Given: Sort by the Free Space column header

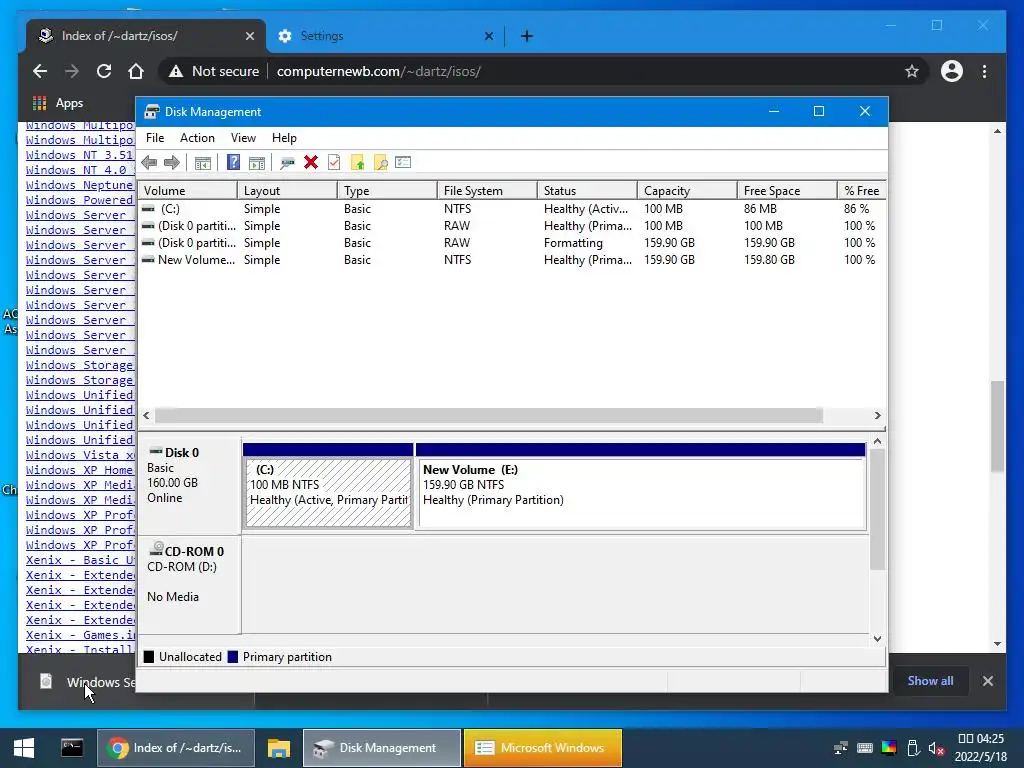Looking at the screenshot, I should click(x=787, y=191).
